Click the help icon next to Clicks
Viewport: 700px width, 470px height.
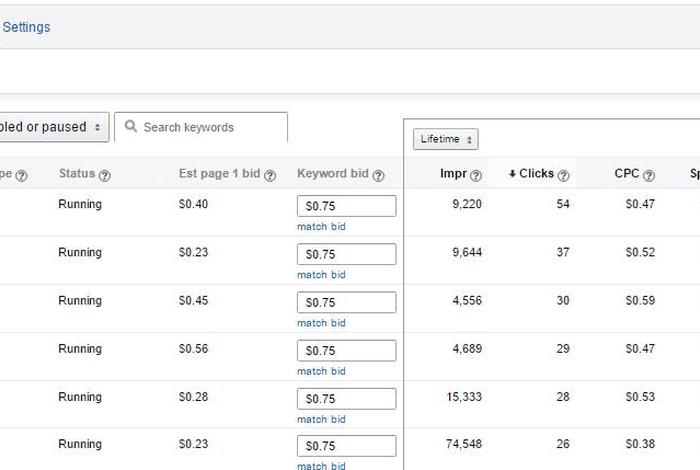(563, 175)
